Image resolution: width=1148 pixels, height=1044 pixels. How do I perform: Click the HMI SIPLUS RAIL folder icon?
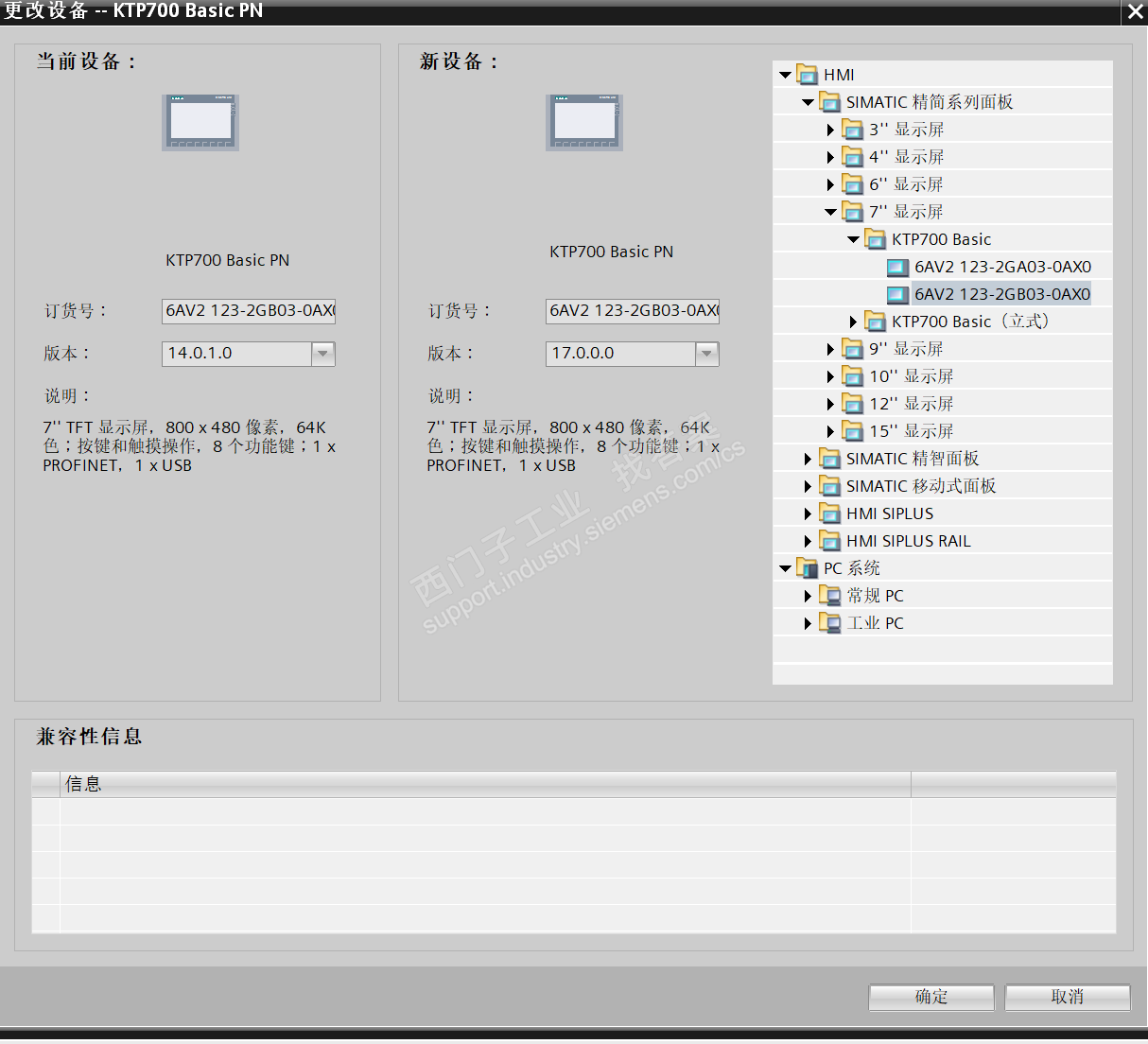[x=829, y=541]
